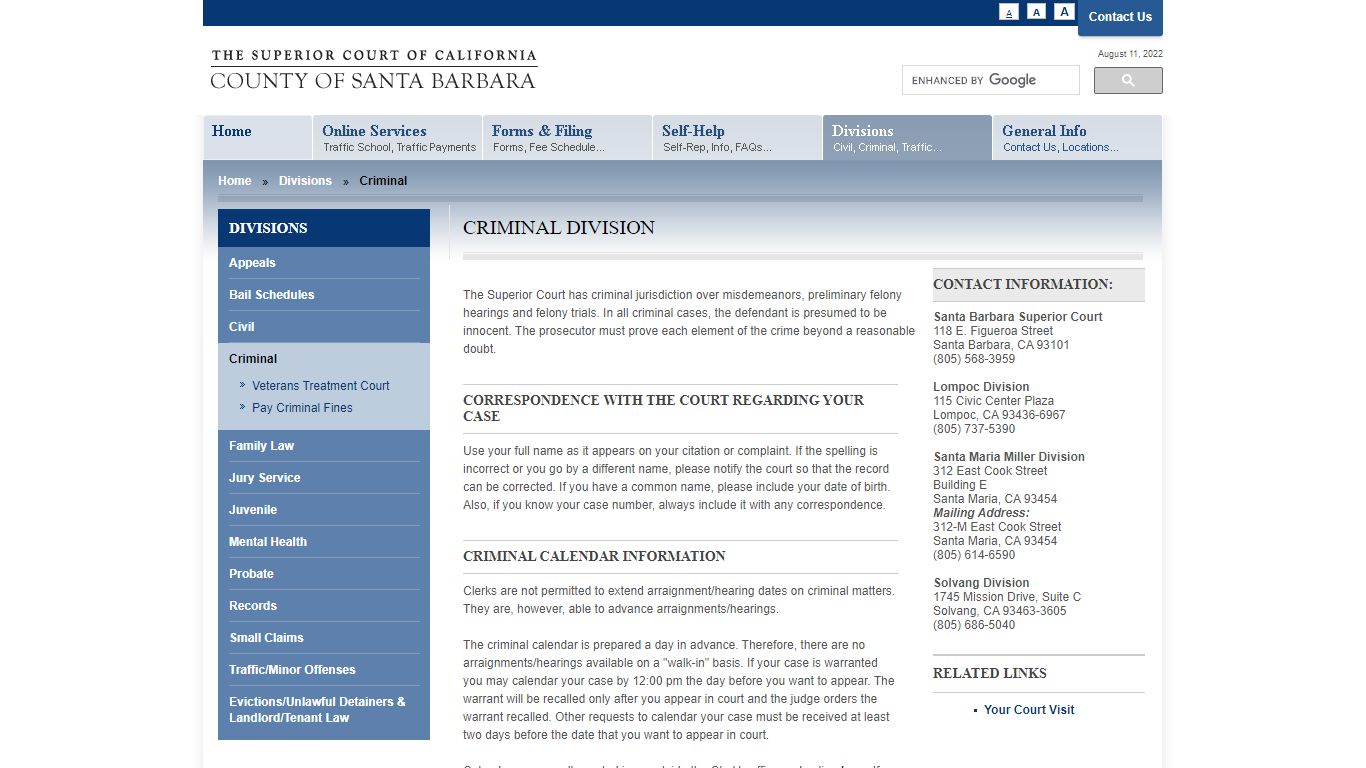This screenshot has width=1366, height=768.
Task: Open the General Info tab
Action: click(x=1077, y=137)
